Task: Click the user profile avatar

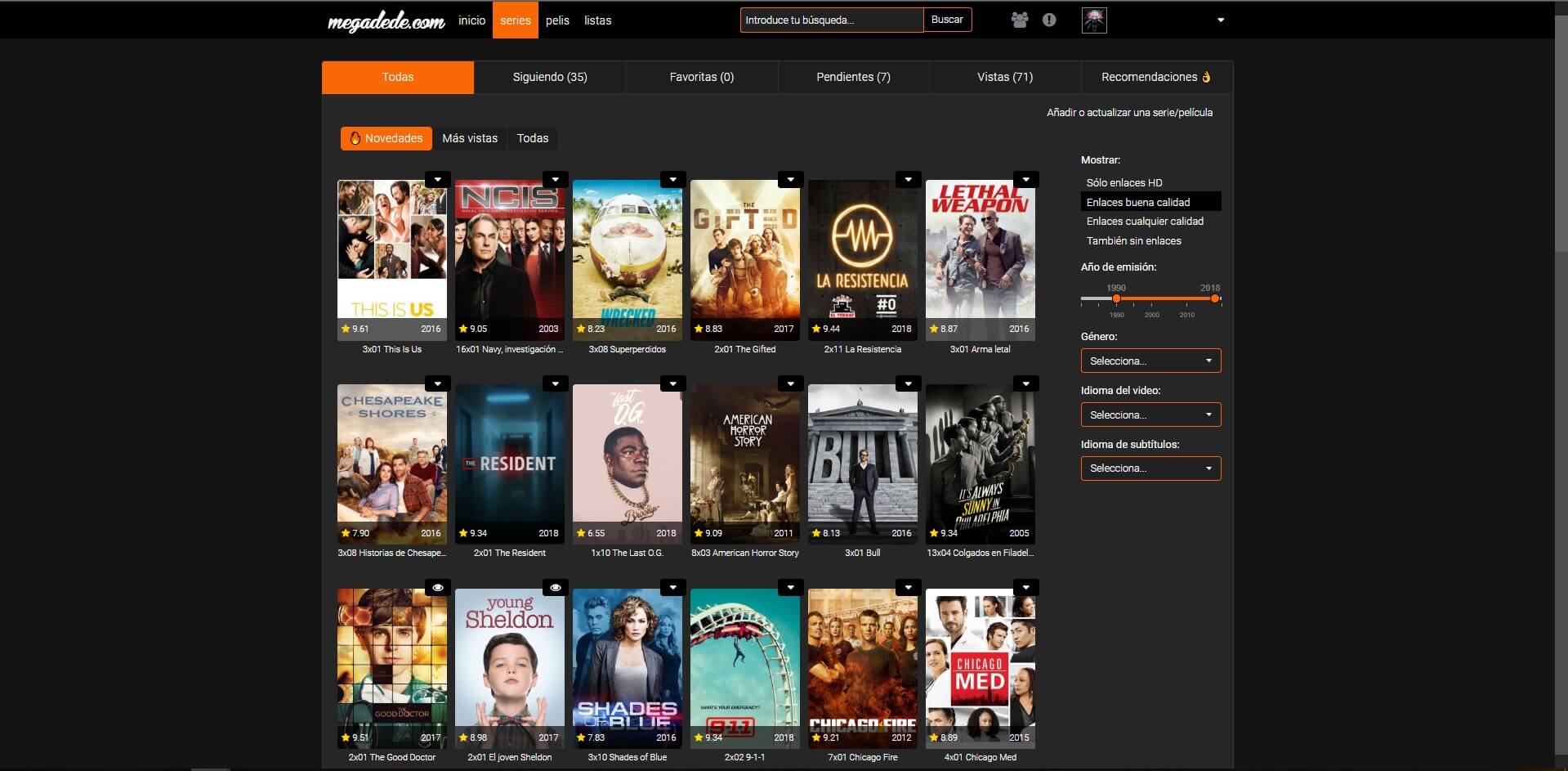Action: (x=1094, y=20)
